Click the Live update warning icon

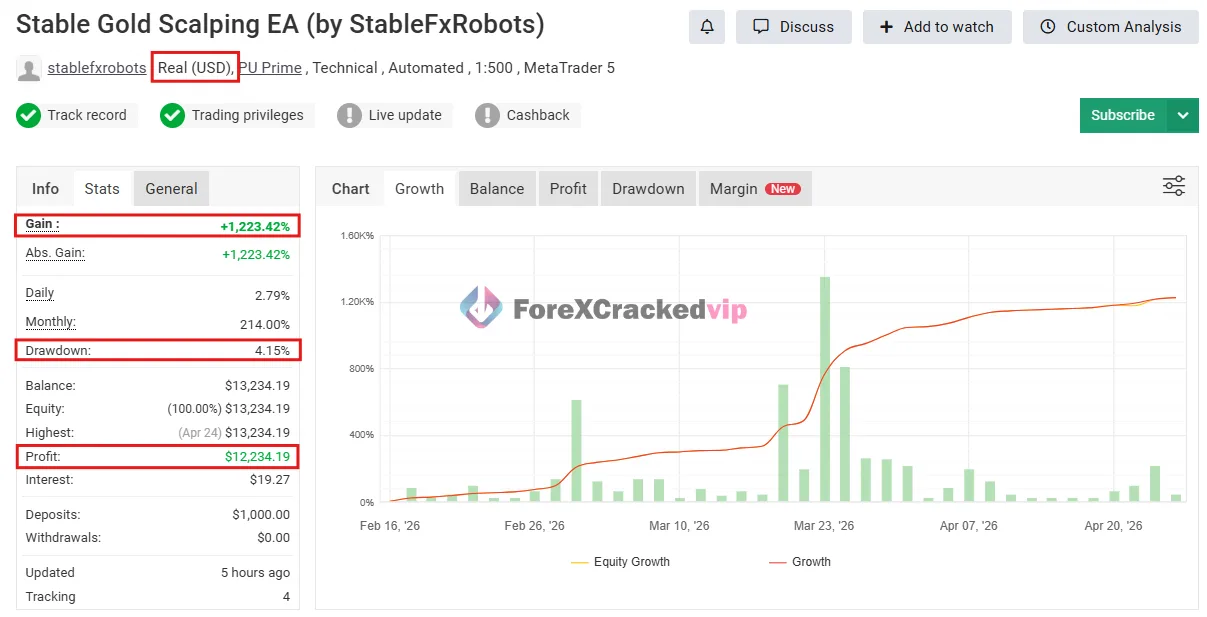click(349, 115)
